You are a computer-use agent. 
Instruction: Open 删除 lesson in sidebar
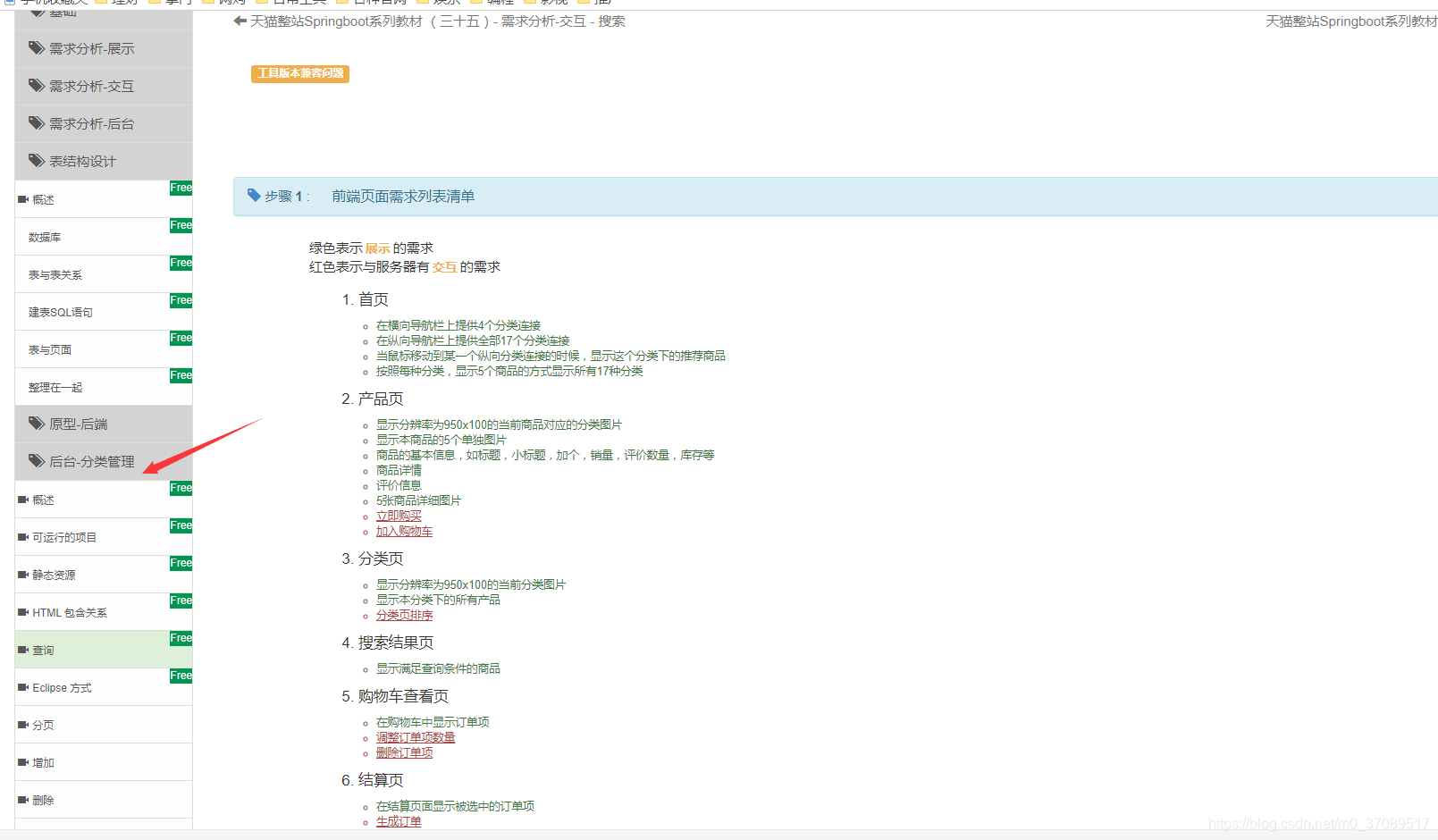[x=104, y=800]
